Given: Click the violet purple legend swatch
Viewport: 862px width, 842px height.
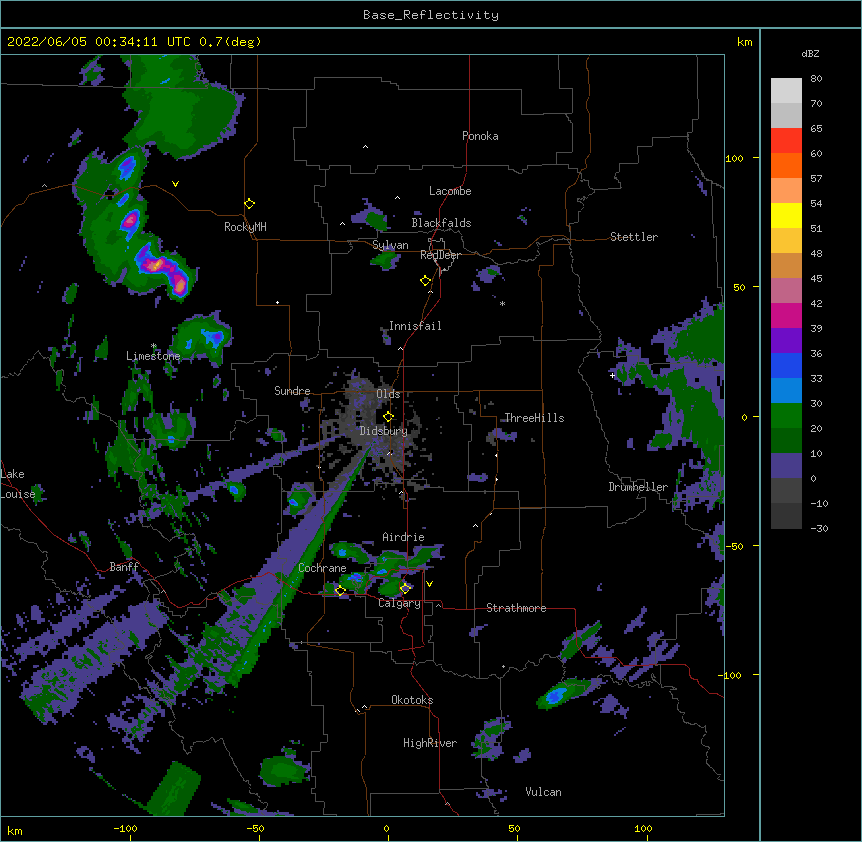Looking at the screenshot, I should [786, 340].
